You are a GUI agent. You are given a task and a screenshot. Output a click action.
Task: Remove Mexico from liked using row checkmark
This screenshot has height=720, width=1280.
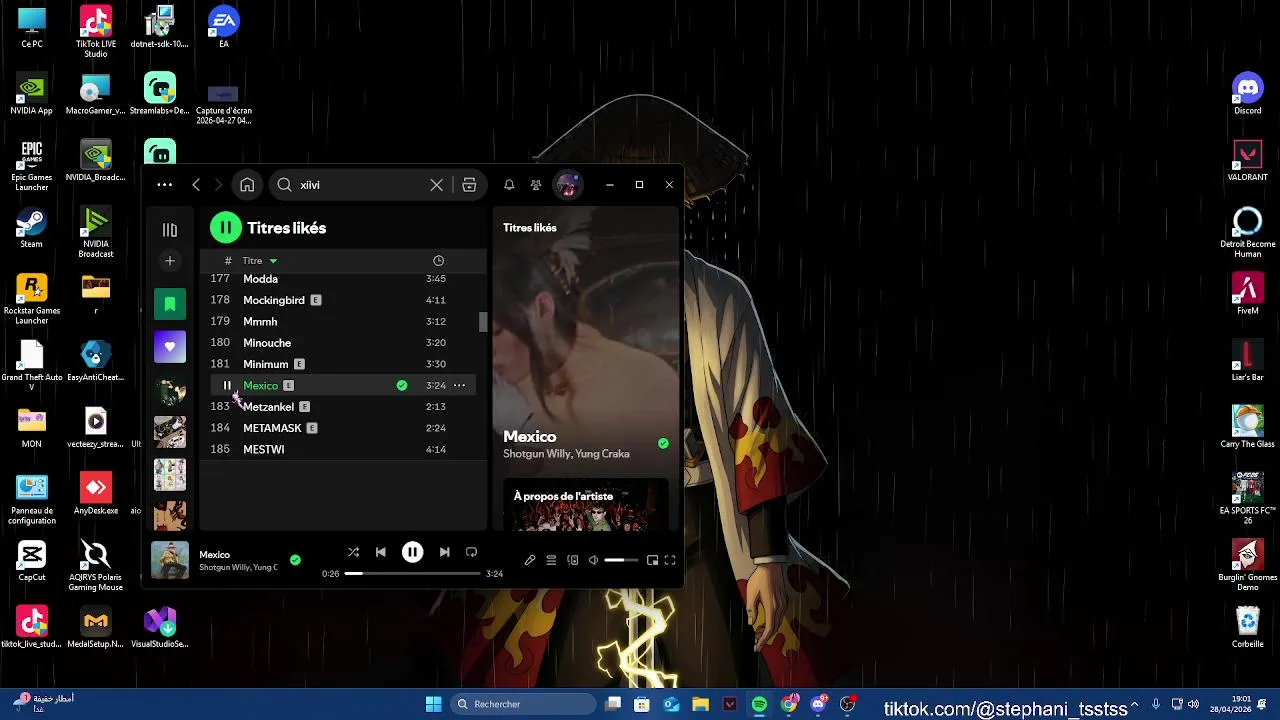click(x=402, y=386)
